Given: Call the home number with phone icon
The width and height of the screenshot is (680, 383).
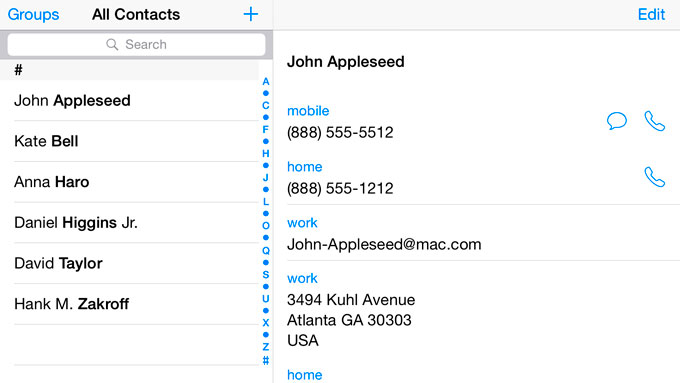Looking at the screenshot, I should pos(654,177).
